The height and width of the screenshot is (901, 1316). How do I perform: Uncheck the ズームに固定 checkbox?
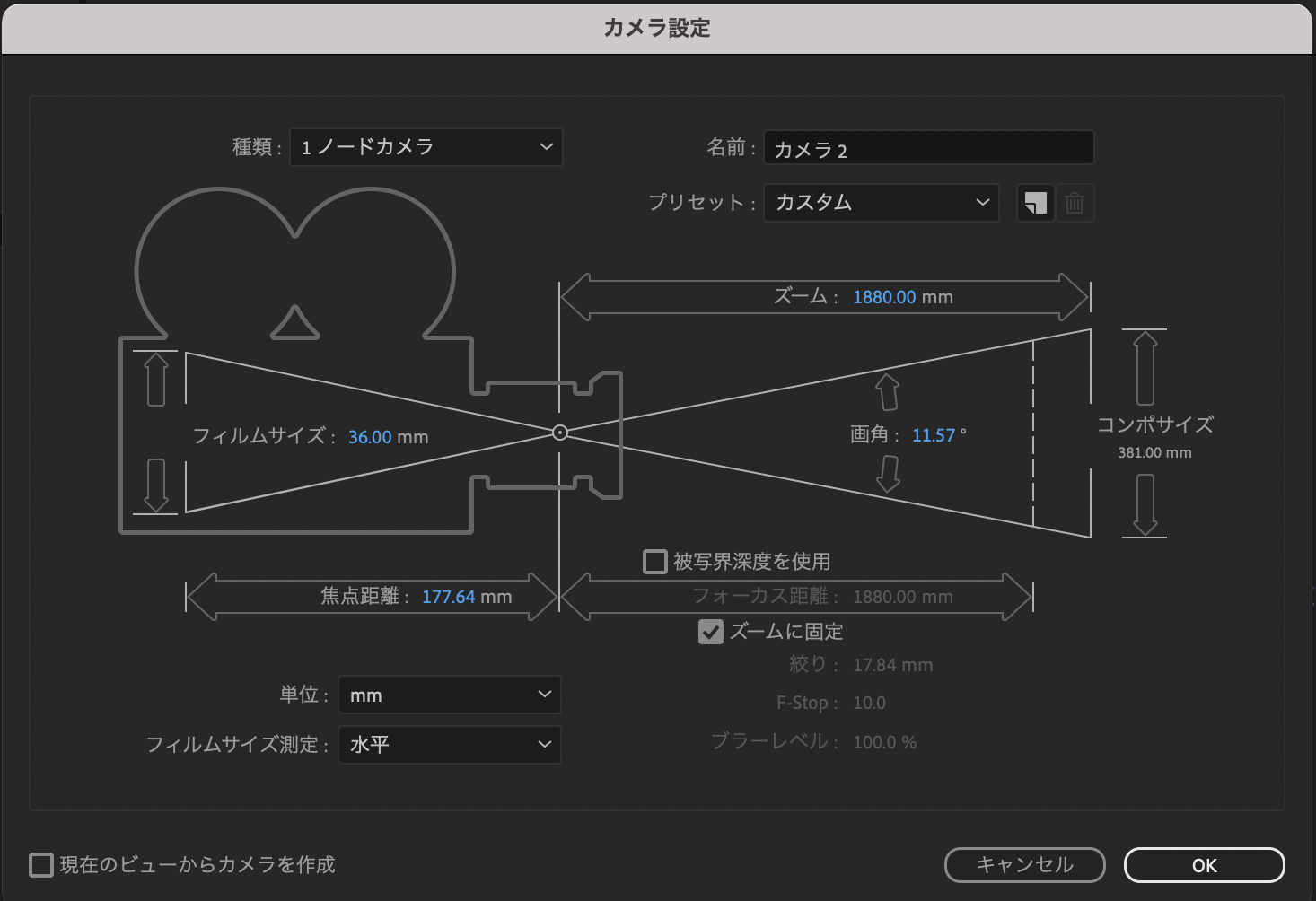[710, 632]
